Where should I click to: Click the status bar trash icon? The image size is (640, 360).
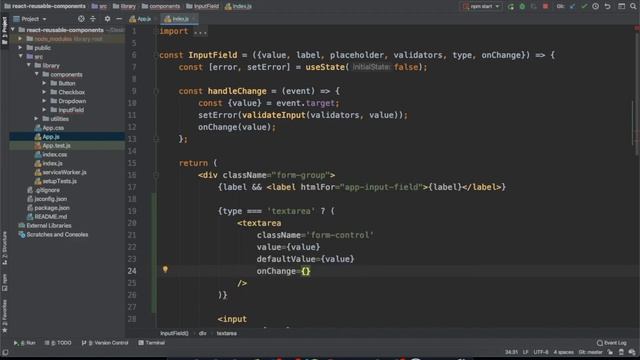click(621, 352)
